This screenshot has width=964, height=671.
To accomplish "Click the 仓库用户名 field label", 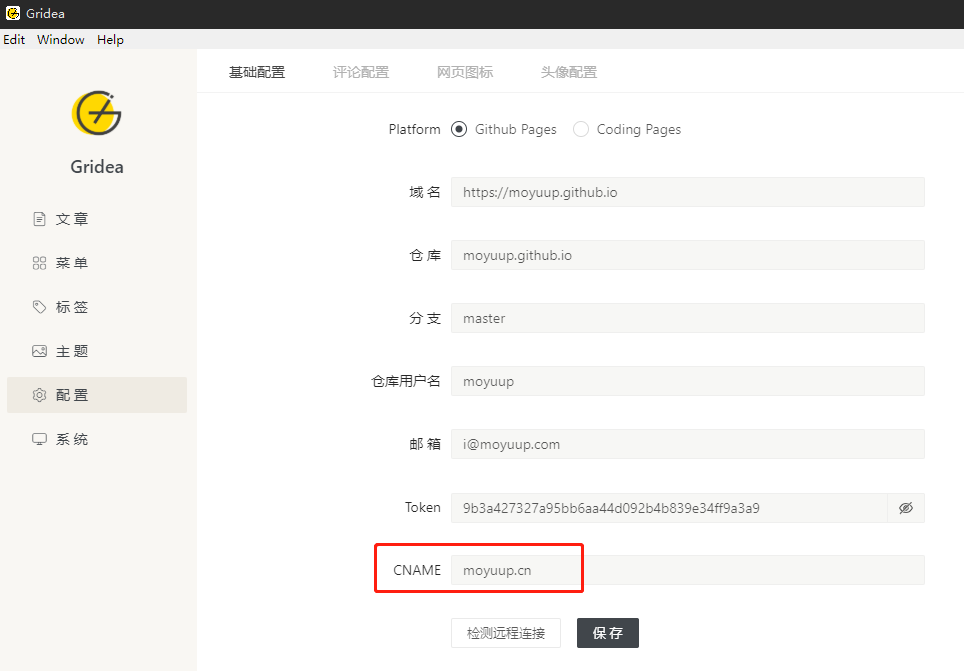I will coord(406,381).
